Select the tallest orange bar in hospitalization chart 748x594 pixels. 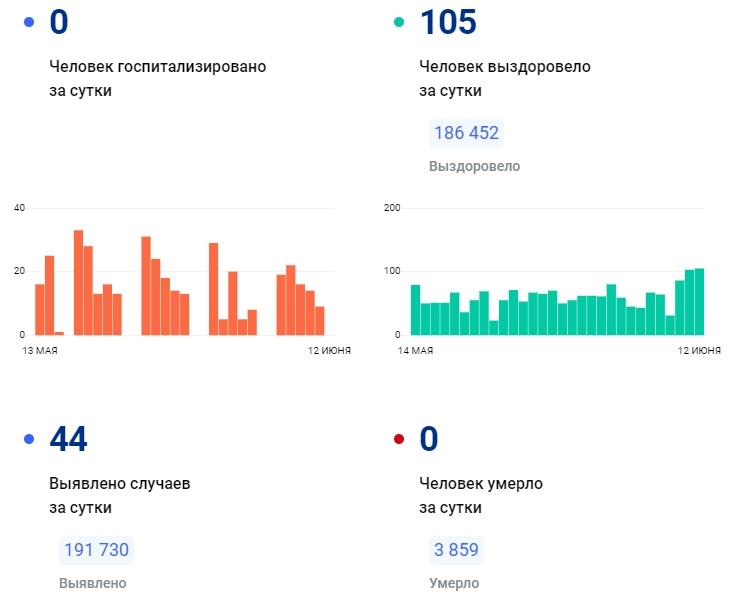pos(78,282)
